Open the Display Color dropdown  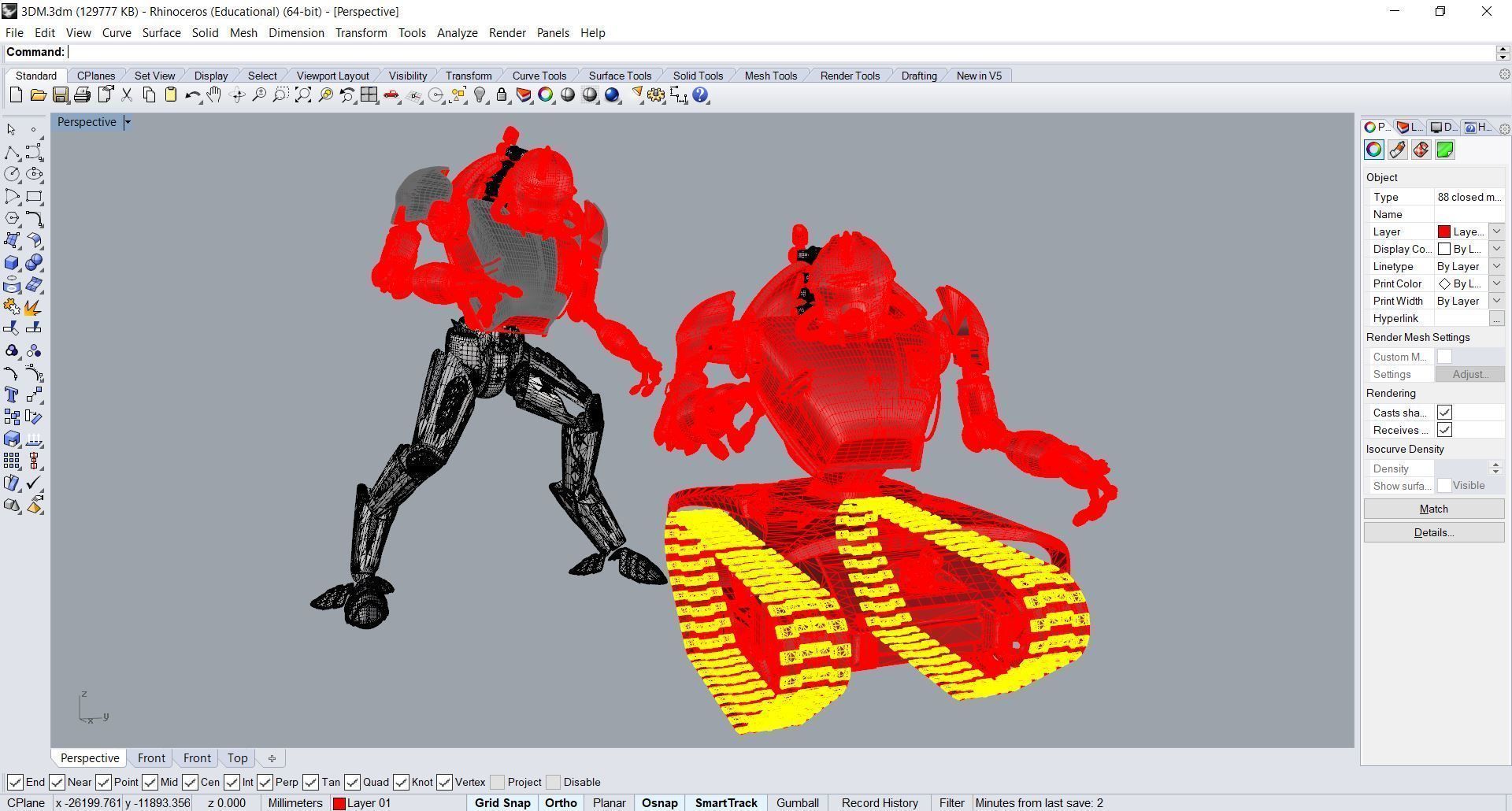tap(1496, 249)
